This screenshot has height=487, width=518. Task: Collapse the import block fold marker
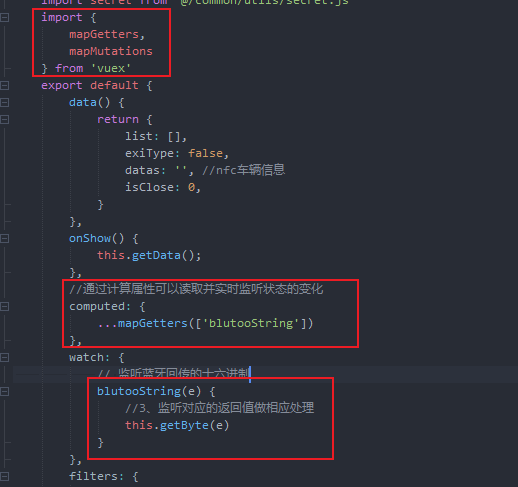click(x=4, y=17)
